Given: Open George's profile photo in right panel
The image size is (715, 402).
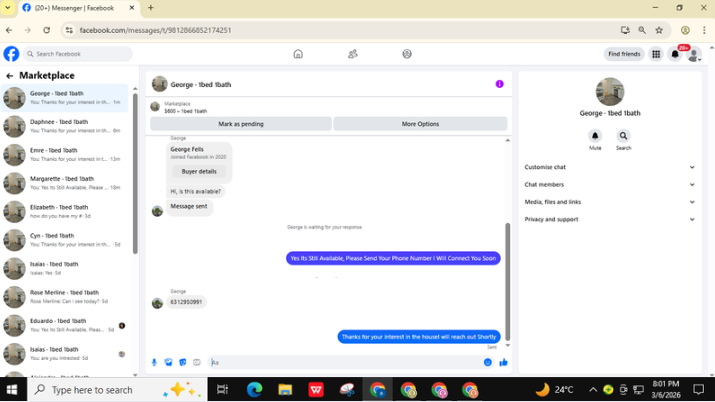Looking at the screenshot, I should point(610,92).
